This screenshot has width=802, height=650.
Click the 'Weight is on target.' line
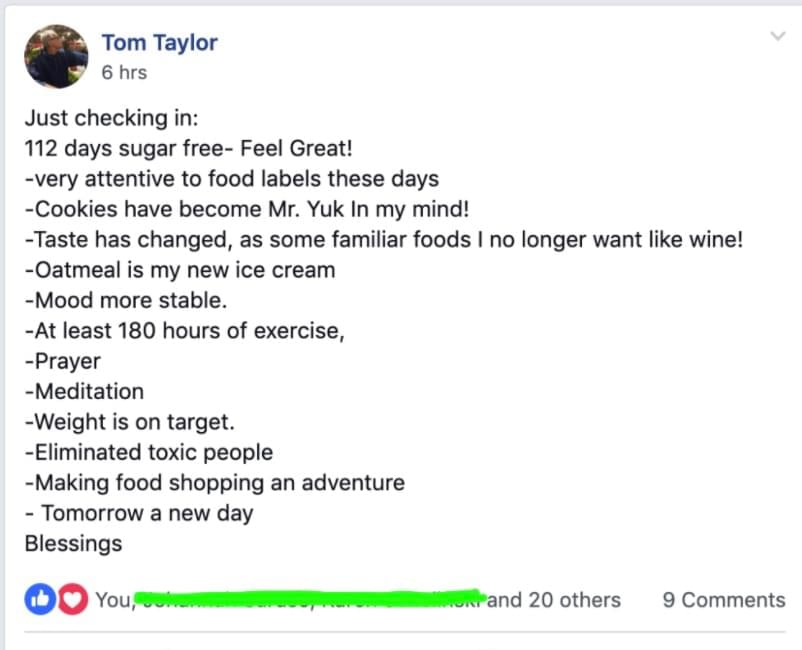(129, 422)
